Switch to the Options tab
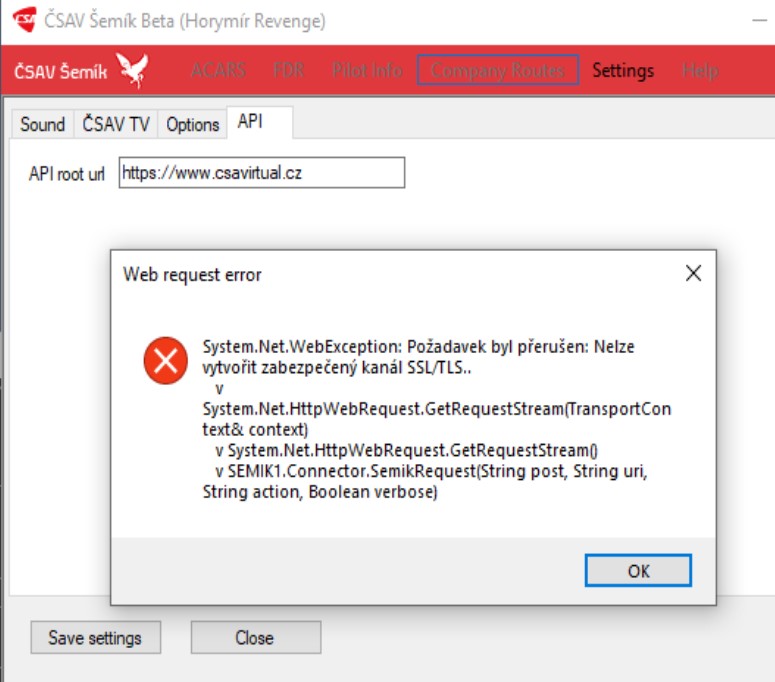 (x=193, y=124)
